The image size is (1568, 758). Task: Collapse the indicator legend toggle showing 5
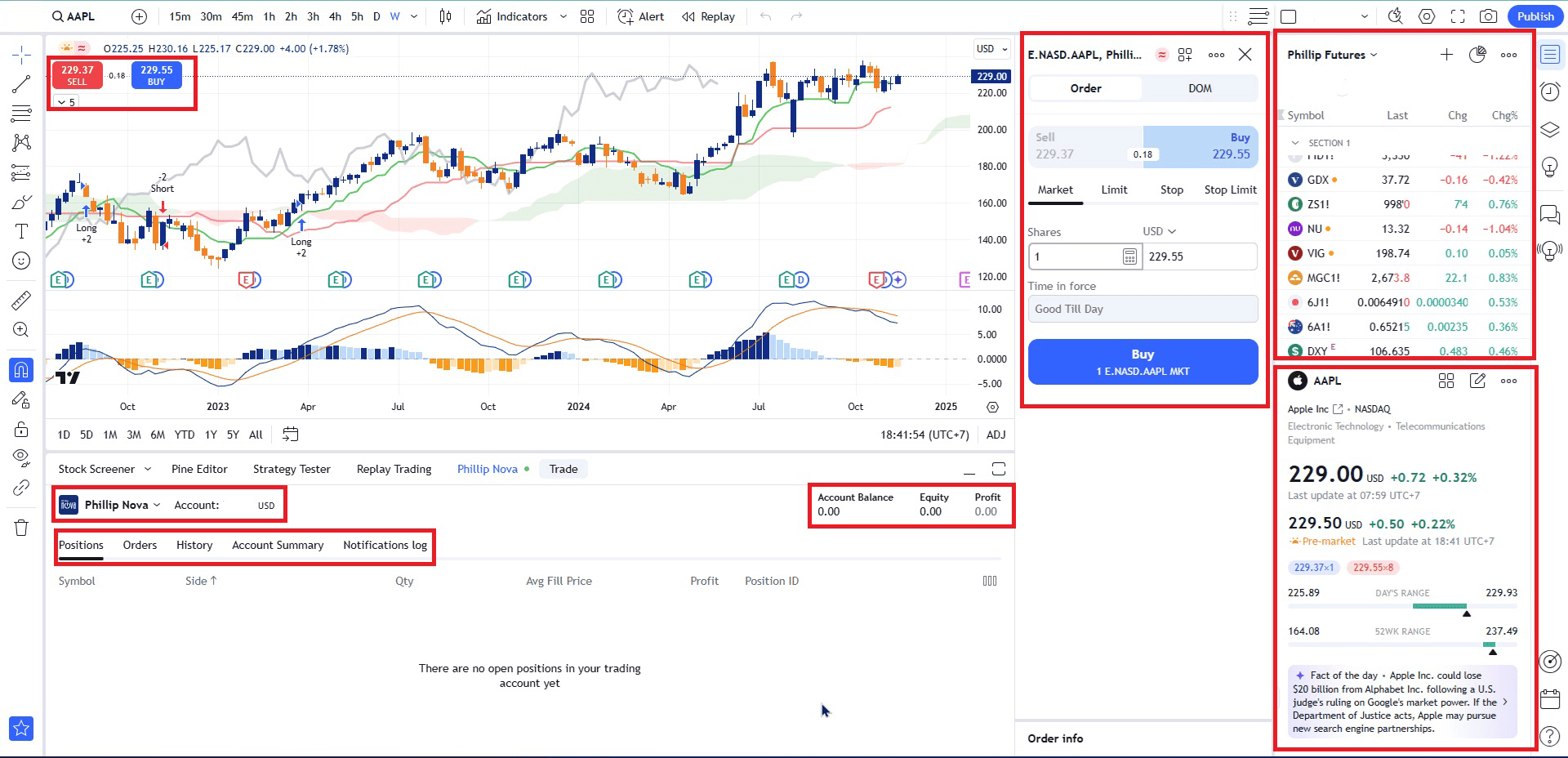(x=66, y=102)
